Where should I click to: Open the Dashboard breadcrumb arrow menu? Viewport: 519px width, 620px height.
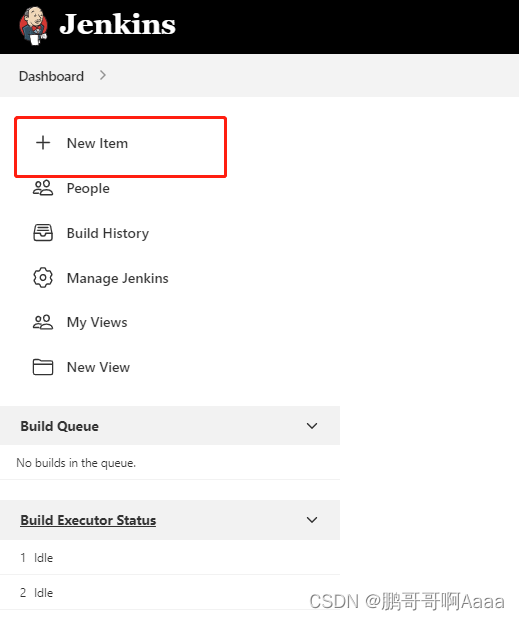[103, 75]
